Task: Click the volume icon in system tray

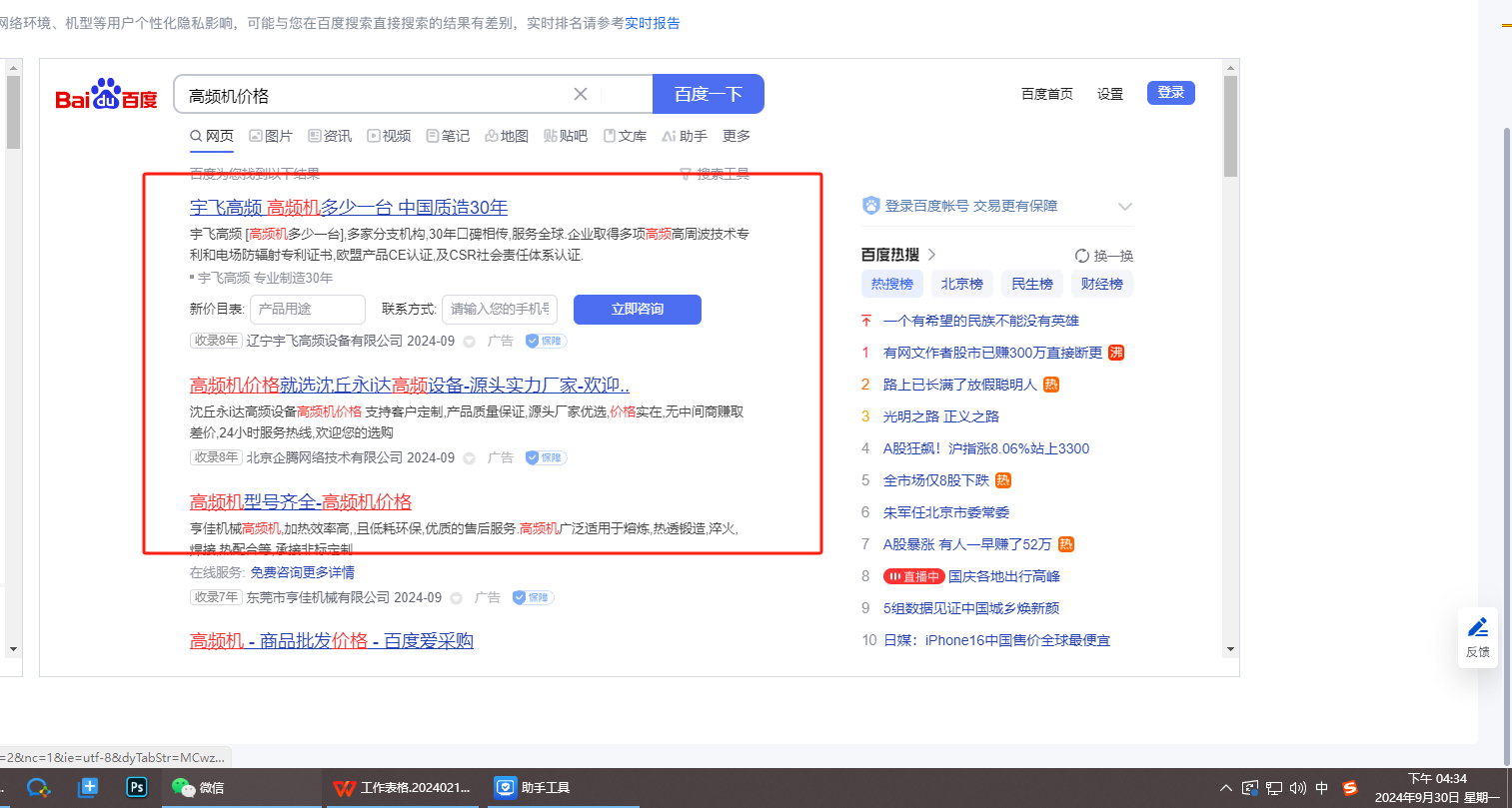Action: point(1297,788)
